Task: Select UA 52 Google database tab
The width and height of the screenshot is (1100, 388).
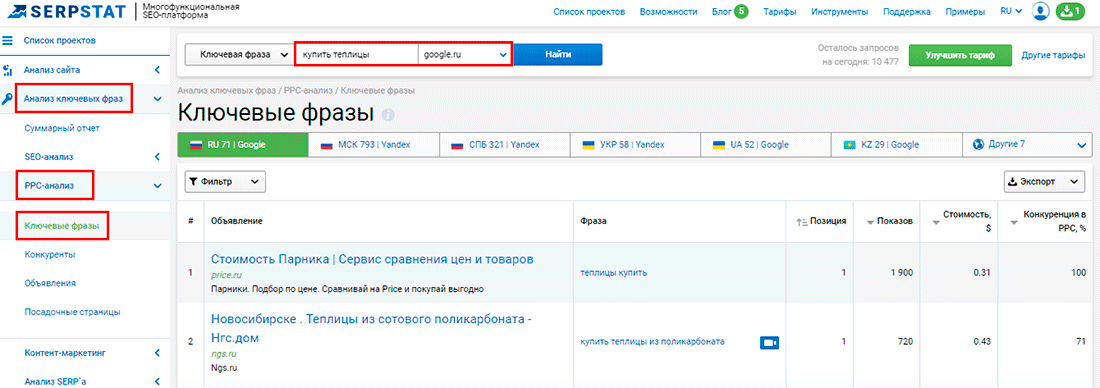Action: 766,145
